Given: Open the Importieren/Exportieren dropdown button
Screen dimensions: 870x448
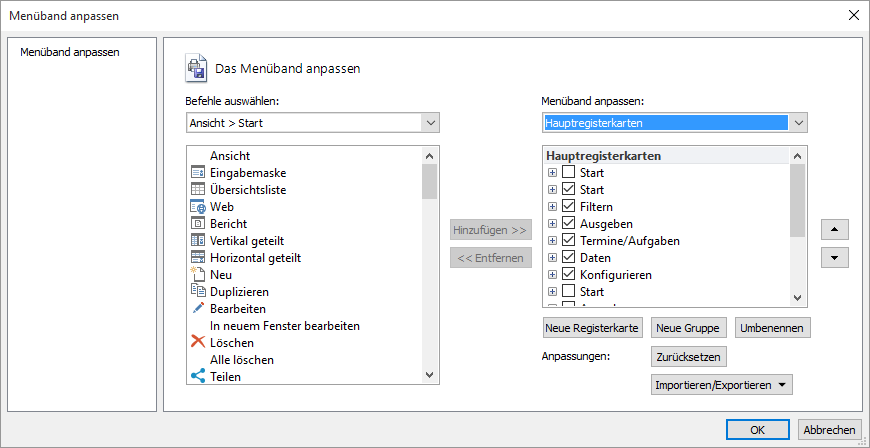Looking at the screenshot, I should click(720, 385).
